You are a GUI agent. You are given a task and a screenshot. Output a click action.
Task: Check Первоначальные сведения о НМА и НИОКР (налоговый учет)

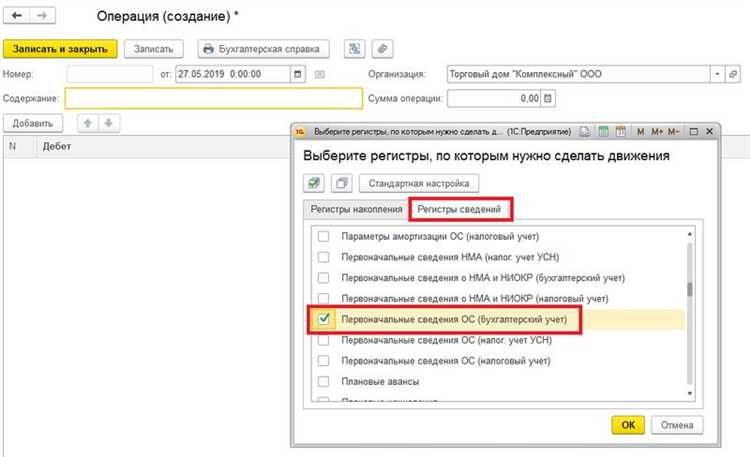tap(324, 299)
